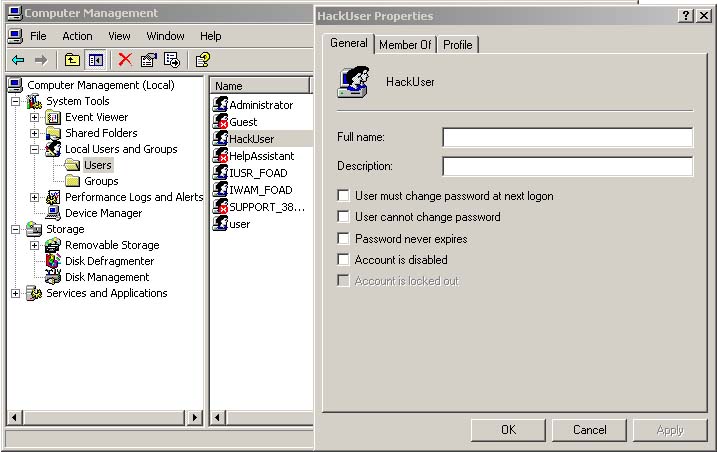Image resolution: width=717 pixels, height=452 pixels.
Task: Switch to the Member Of tab
Action: [405, 45]
